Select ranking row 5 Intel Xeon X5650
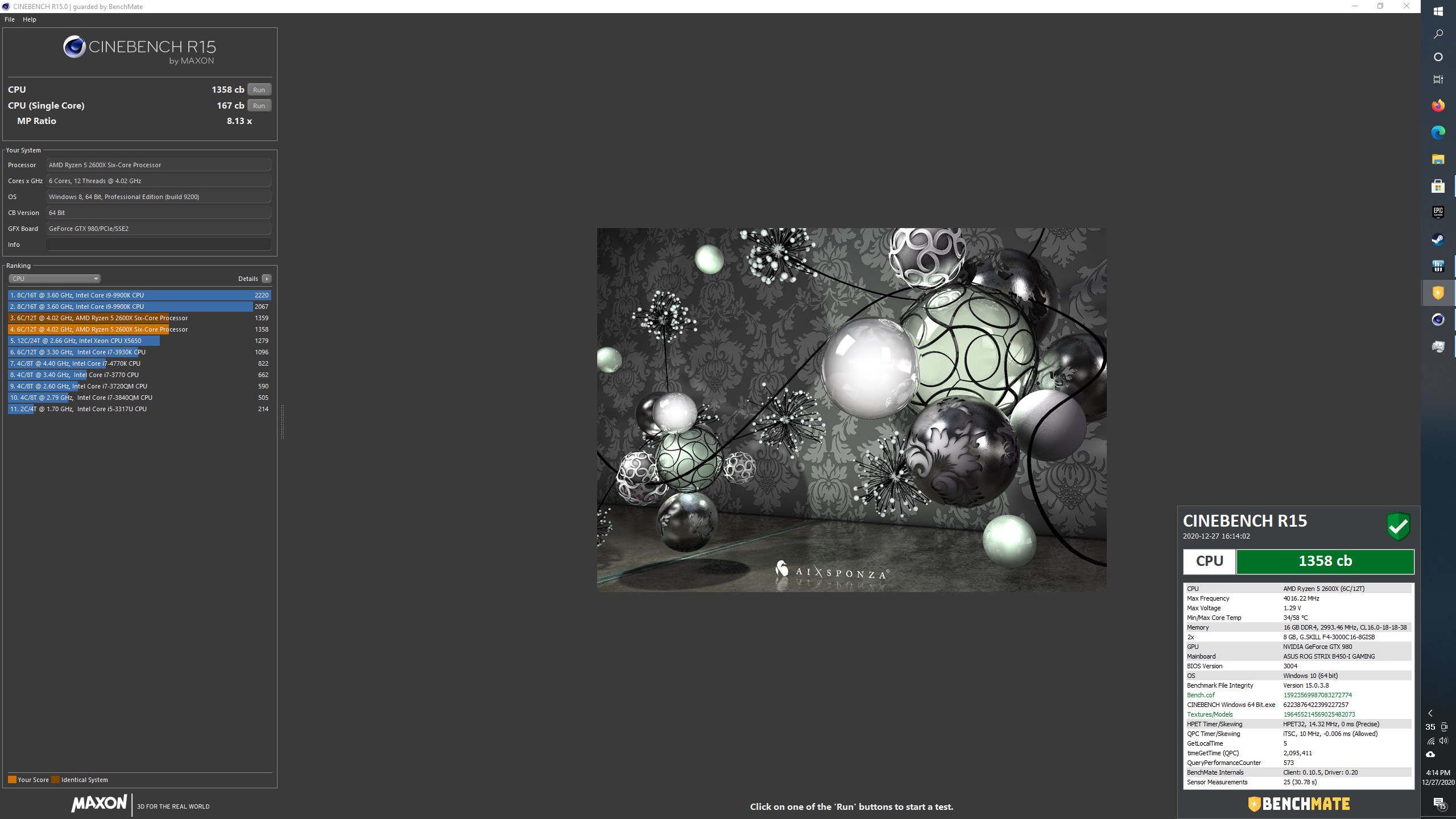This screenshot has width=1456, height=819. coord(139,341)
